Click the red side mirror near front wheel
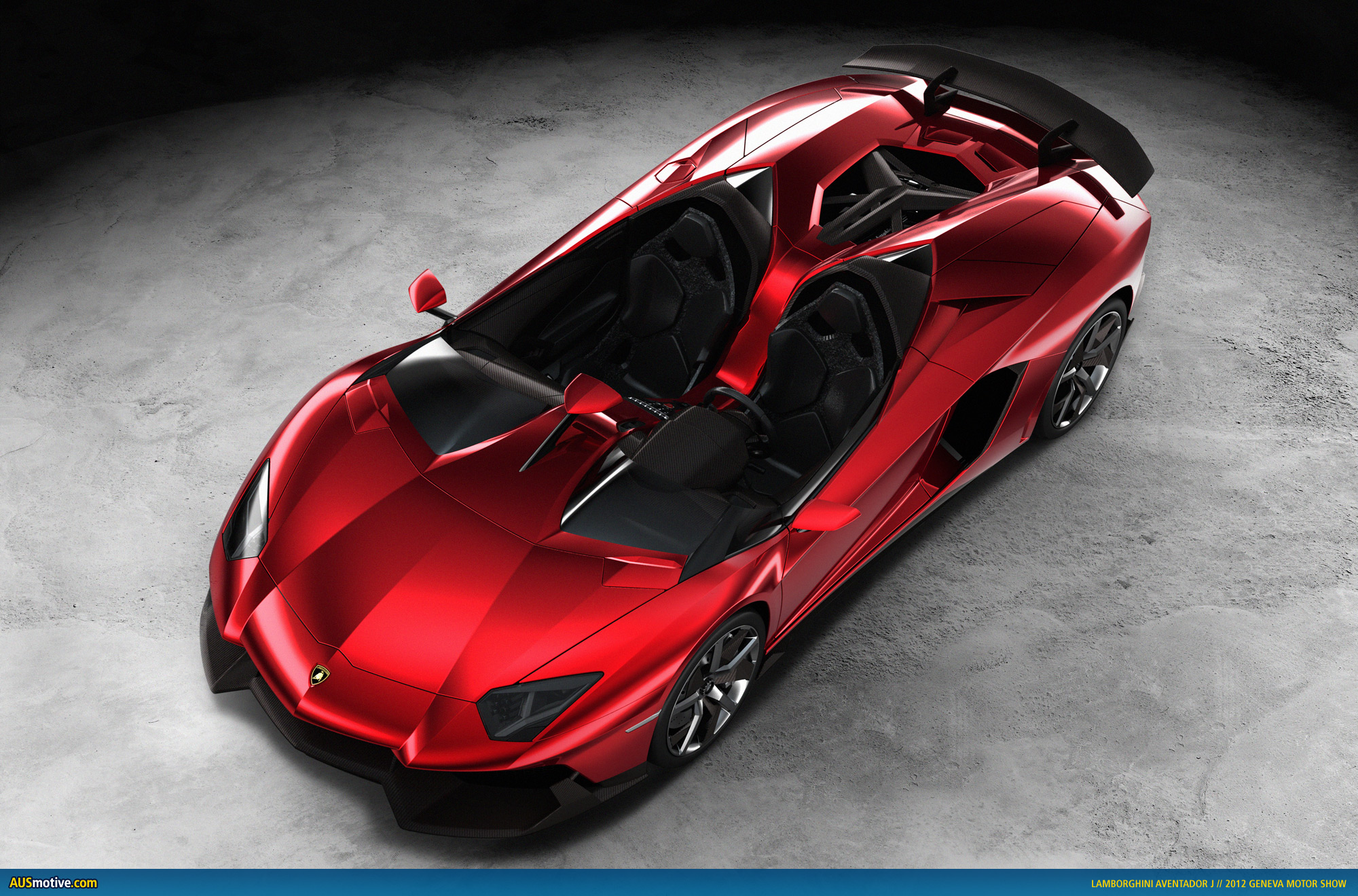 (825, 515)
